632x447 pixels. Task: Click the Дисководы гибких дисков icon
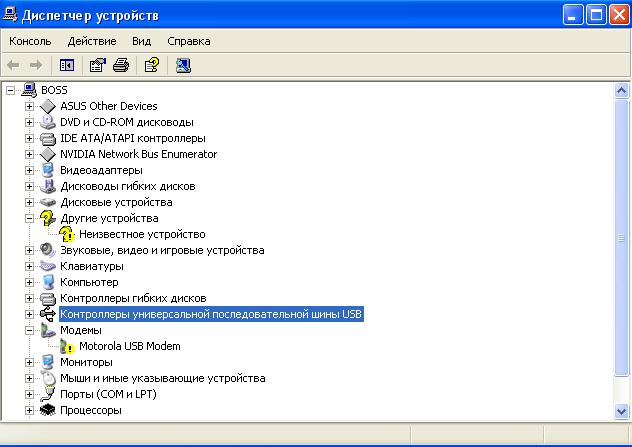48,186
